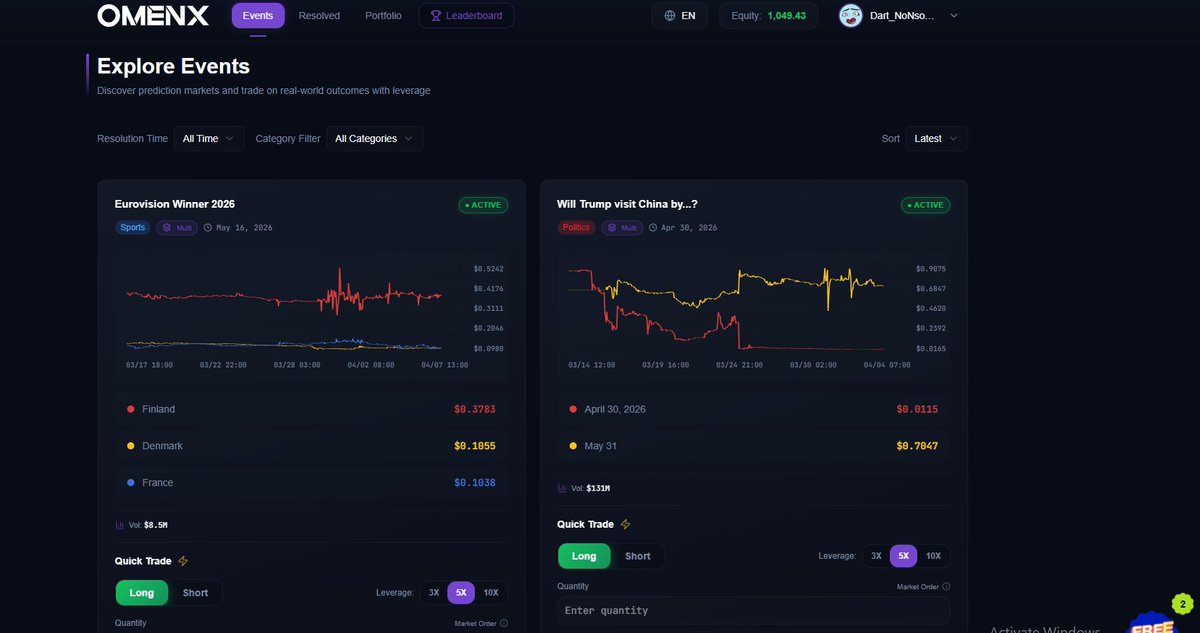Open the Resolution Time All Time dropdown
The image size is (1200, 633).
tap(208, 139)
